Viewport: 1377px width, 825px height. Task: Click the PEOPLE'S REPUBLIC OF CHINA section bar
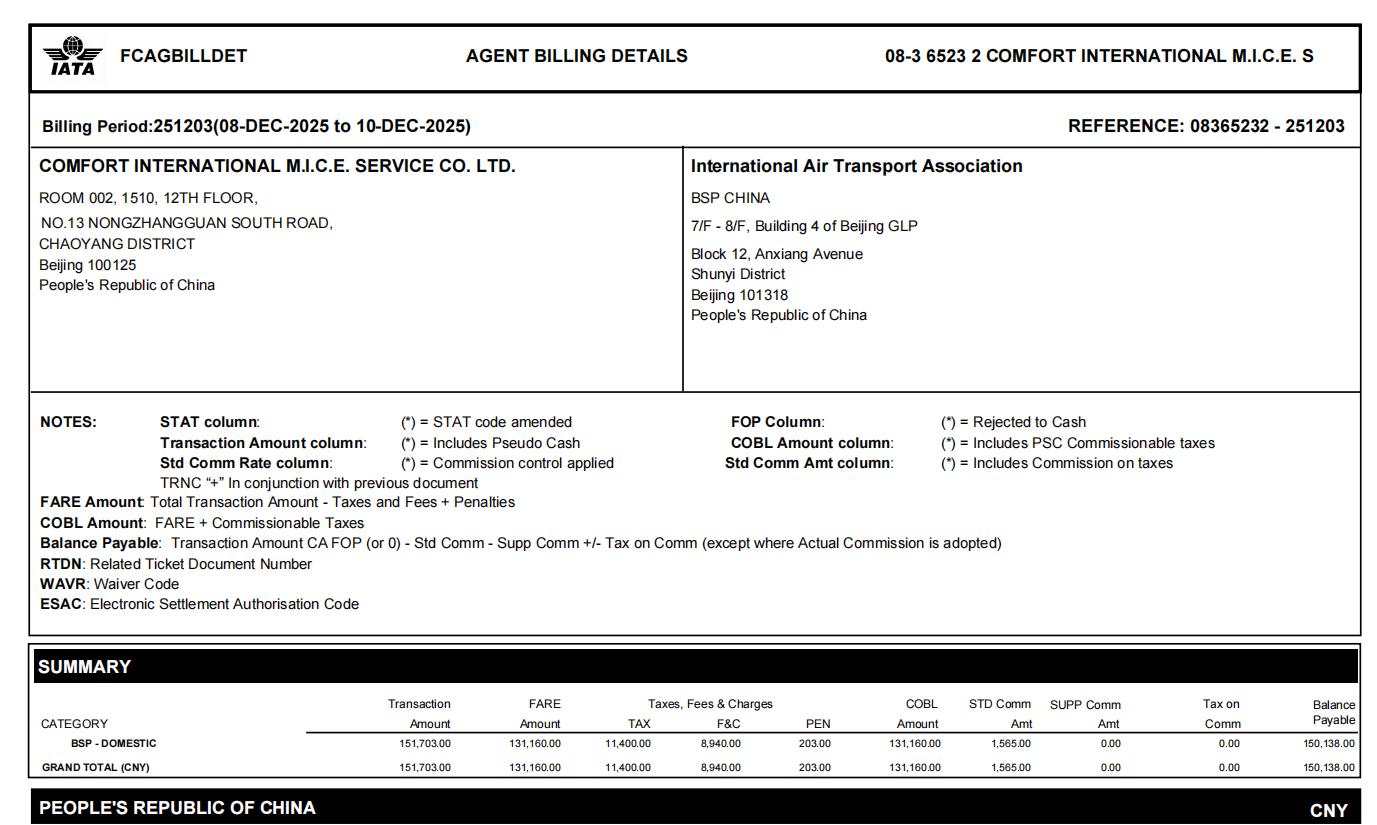tap(695, 808)
